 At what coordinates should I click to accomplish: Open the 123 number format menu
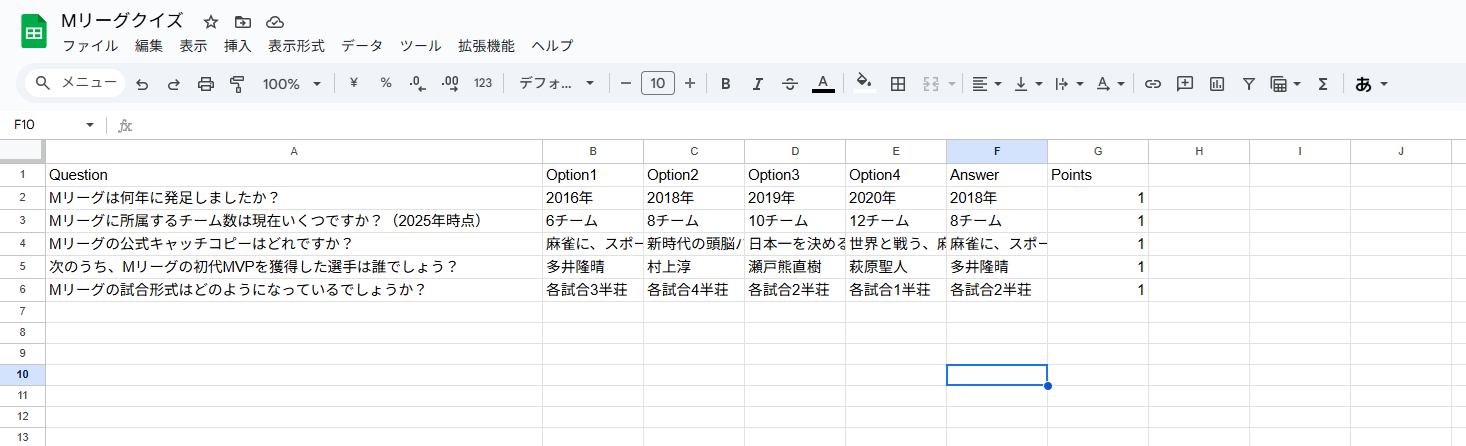click(x=483, y=83)
